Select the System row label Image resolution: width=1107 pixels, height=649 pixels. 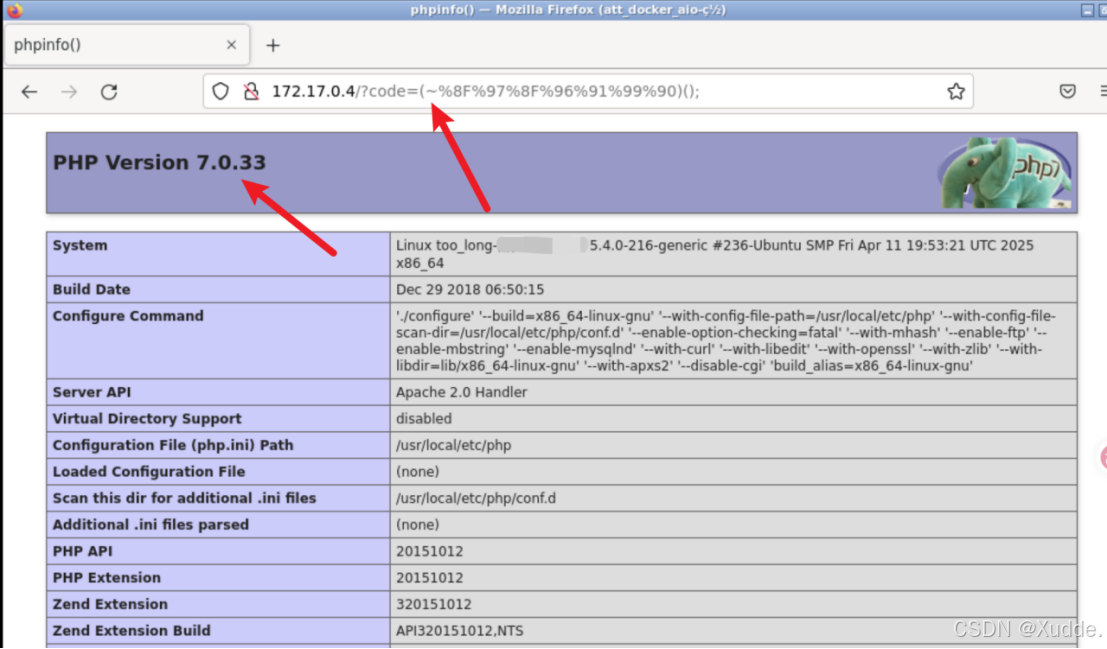(x=80, y=246)
